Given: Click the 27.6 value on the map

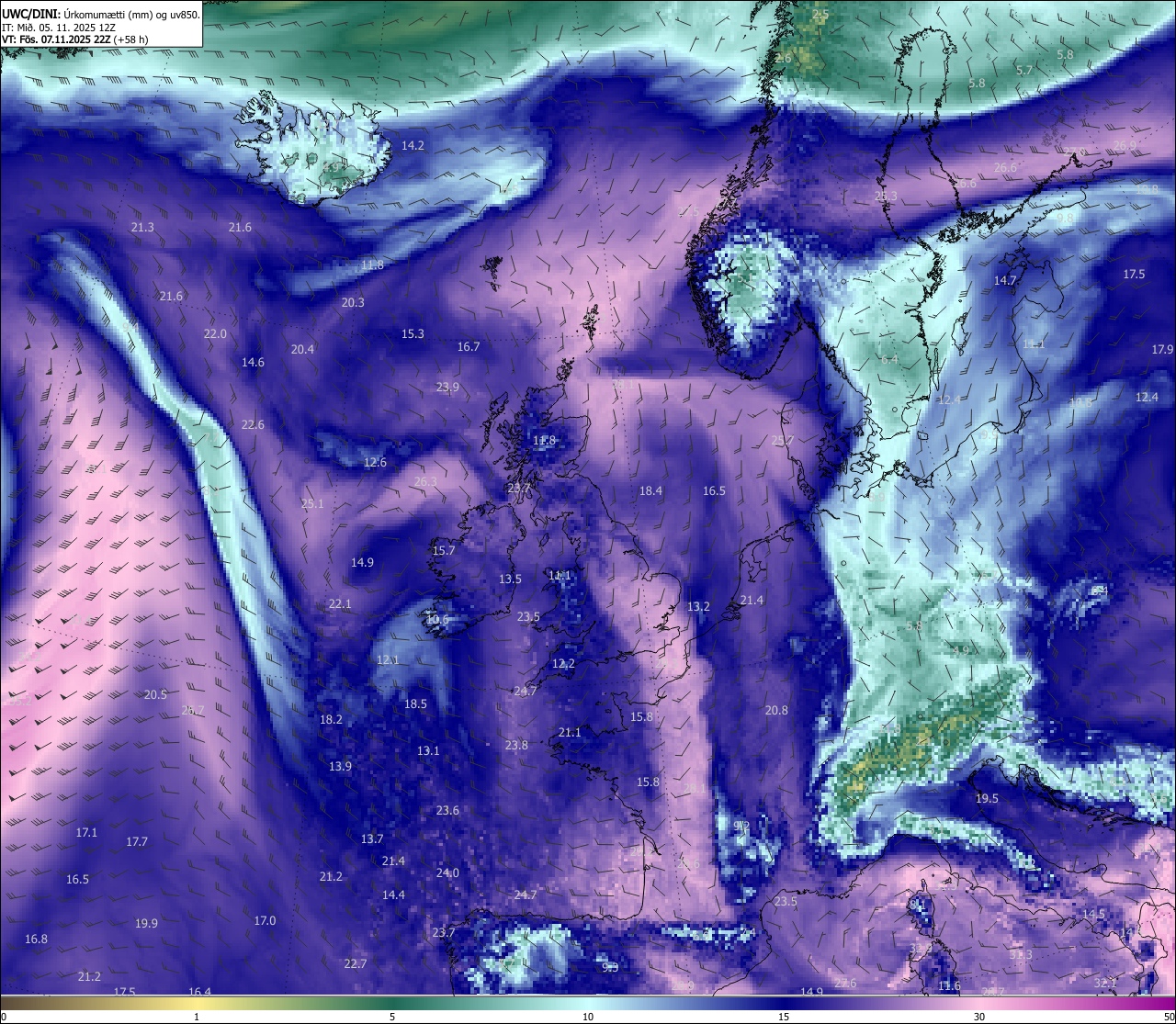Looking at the screenshot, I should 845,983.
